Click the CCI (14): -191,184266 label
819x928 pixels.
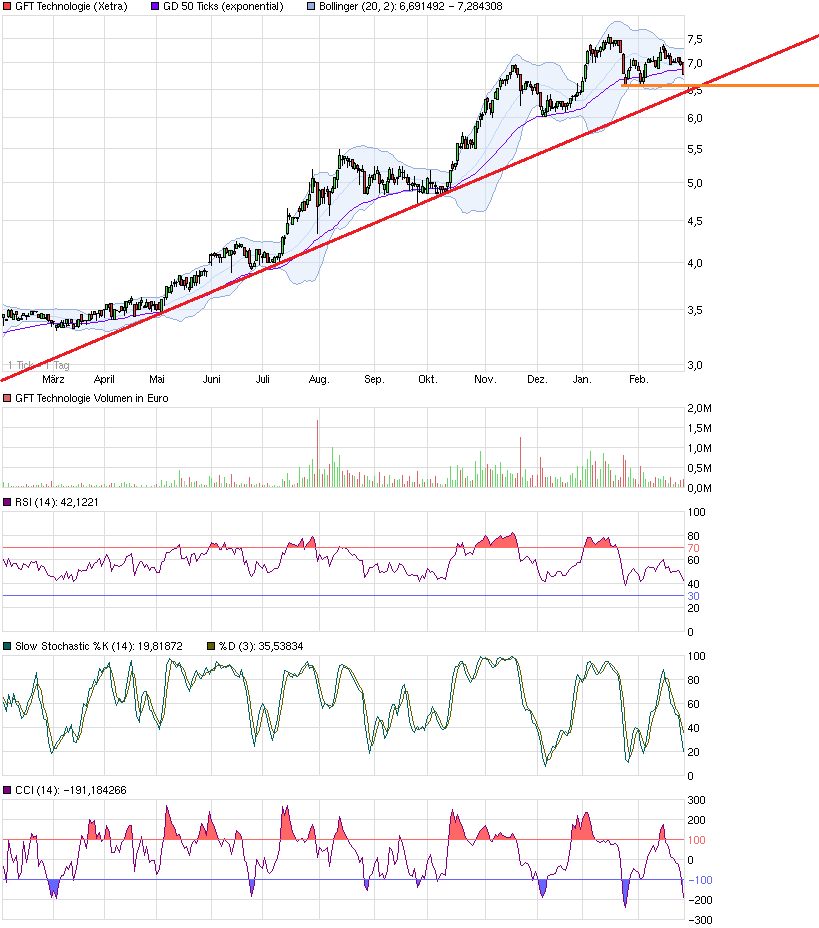70,790
